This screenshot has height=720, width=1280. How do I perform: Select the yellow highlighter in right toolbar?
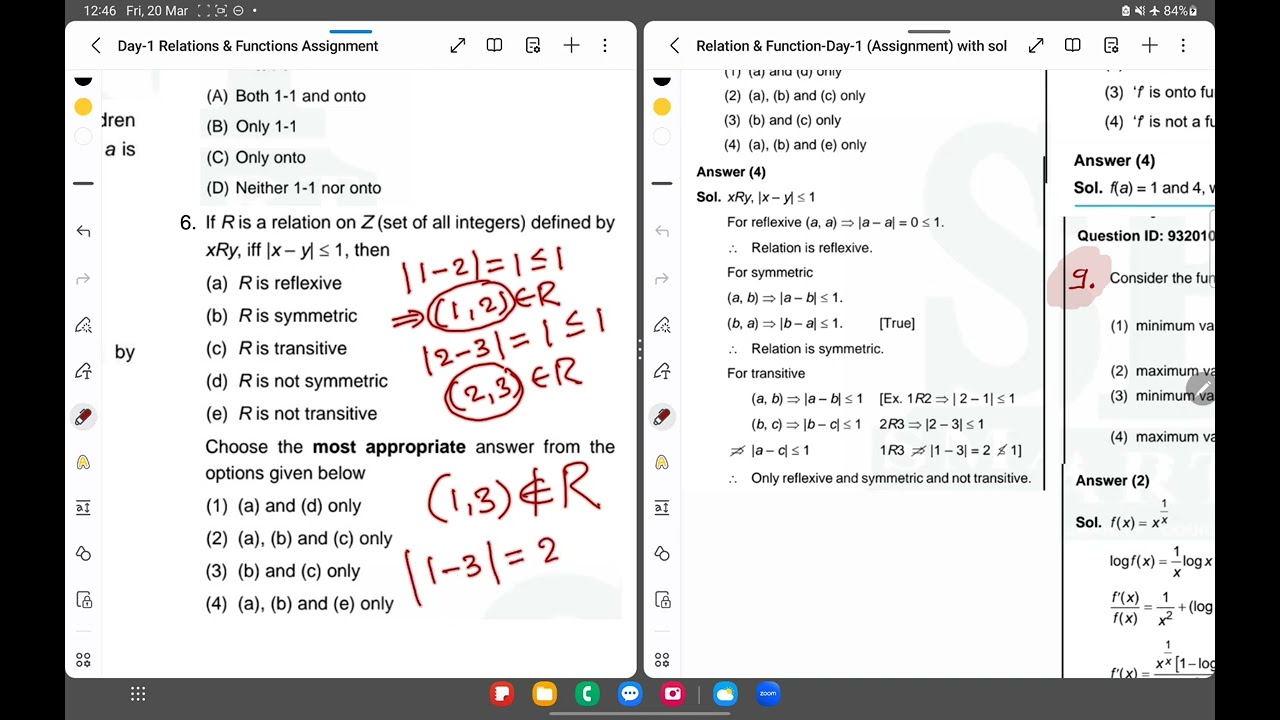[661, 462]
